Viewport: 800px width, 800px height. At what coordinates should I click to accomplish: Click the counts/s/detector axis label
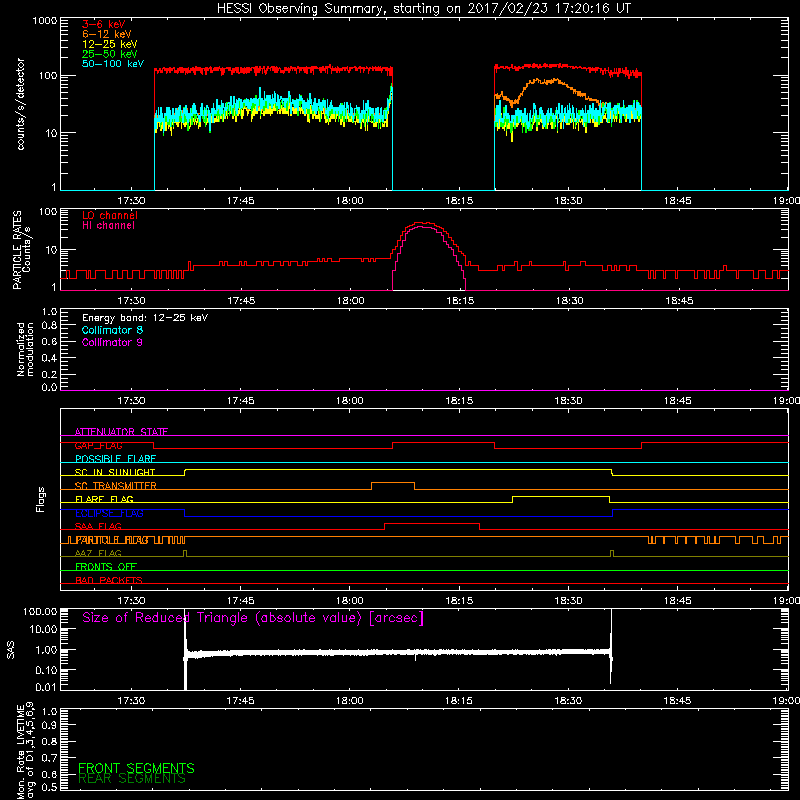(21, 104)
